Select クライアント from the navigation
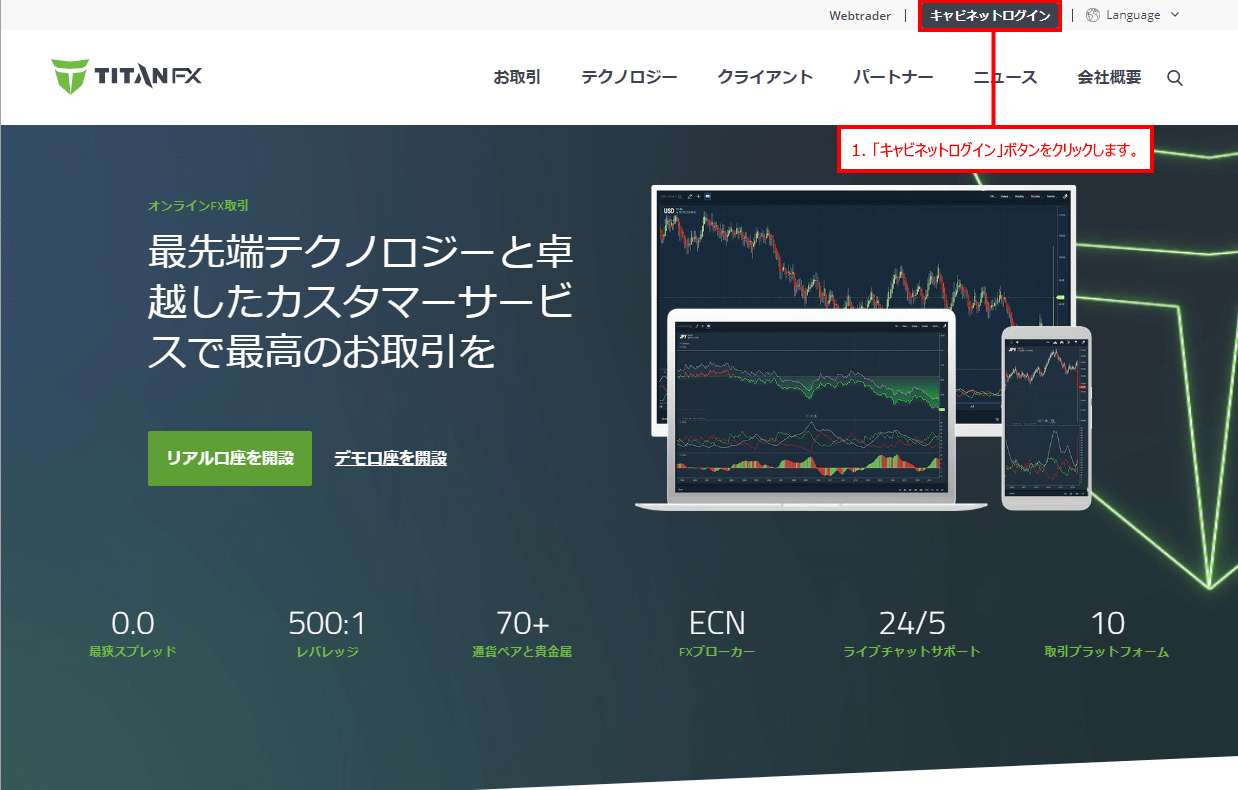This screenshot has height=790, width=1238. coord(765,77)
